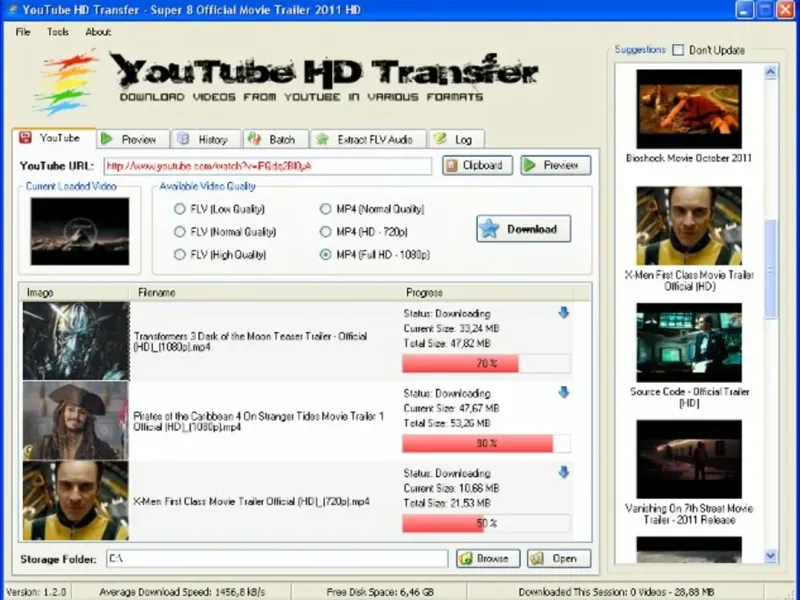800x600 pixels.
Task: Browse for a storage folder
Action: [488, 559]
